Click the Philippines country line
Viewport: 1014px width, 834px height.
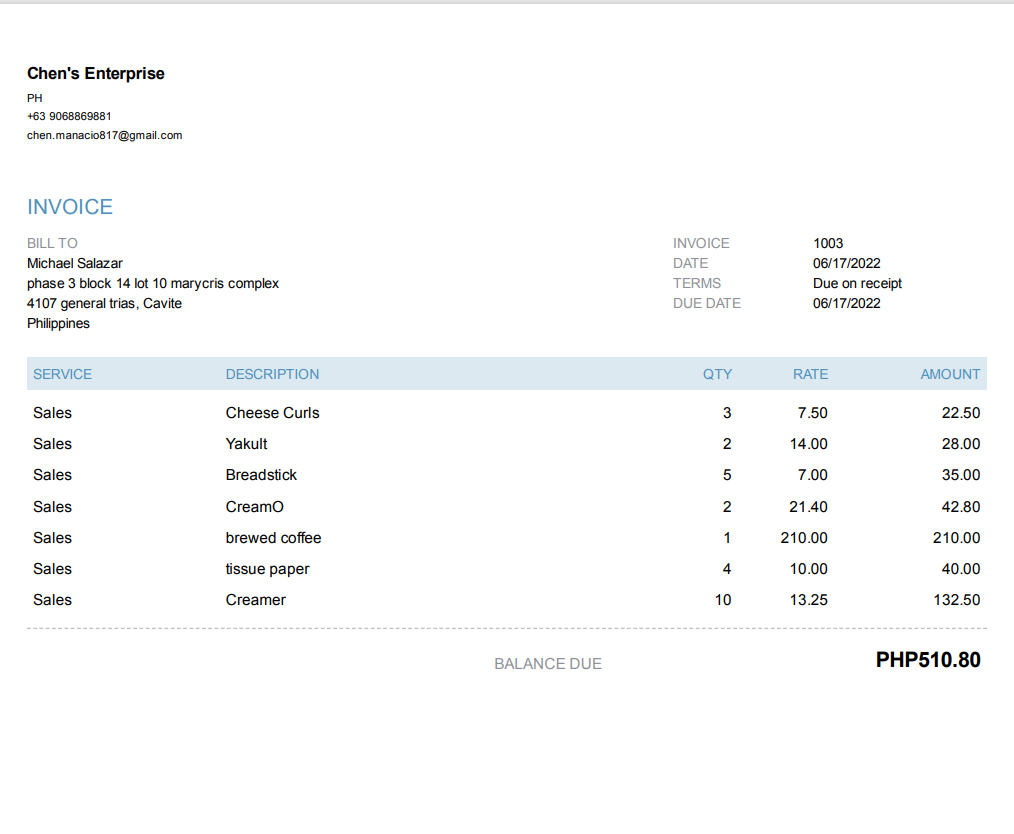click(58, 323)
